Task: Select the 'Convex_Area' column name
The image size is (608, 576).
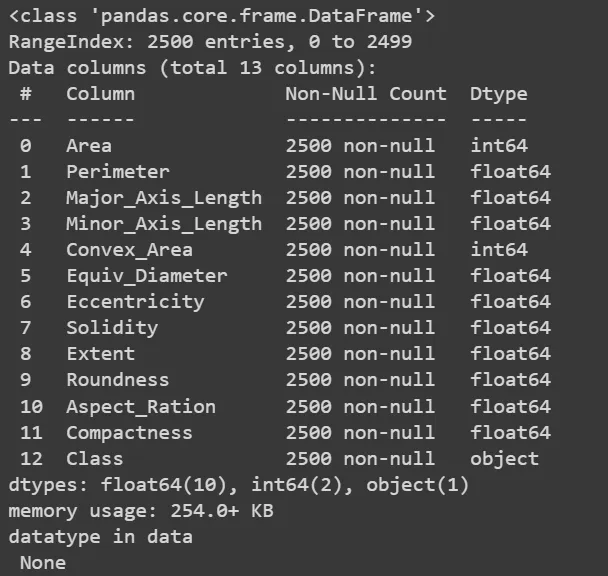Action: (129, 250)
